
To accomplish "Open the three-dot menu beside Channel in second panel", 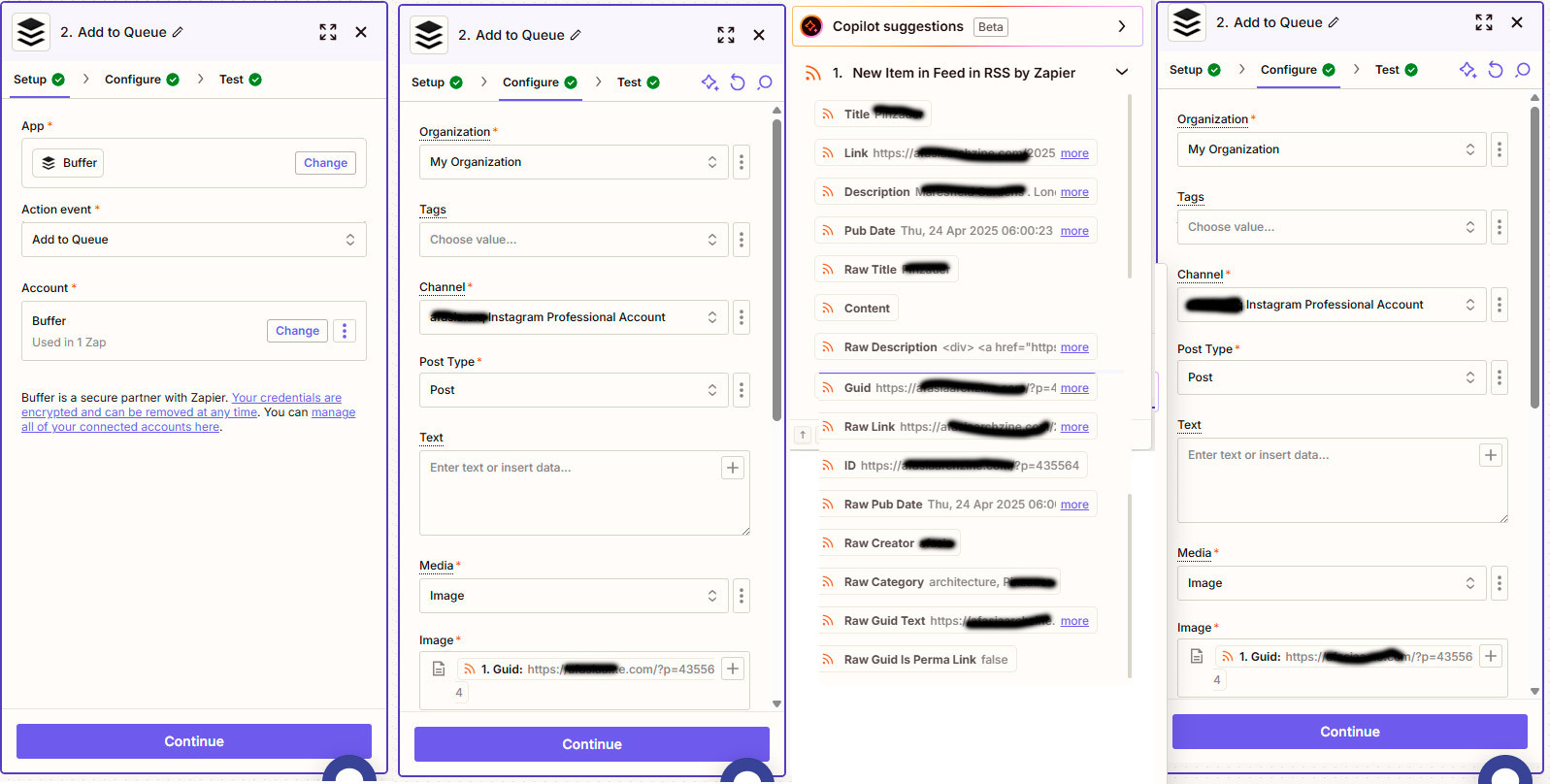I will (x=742, y=317).
